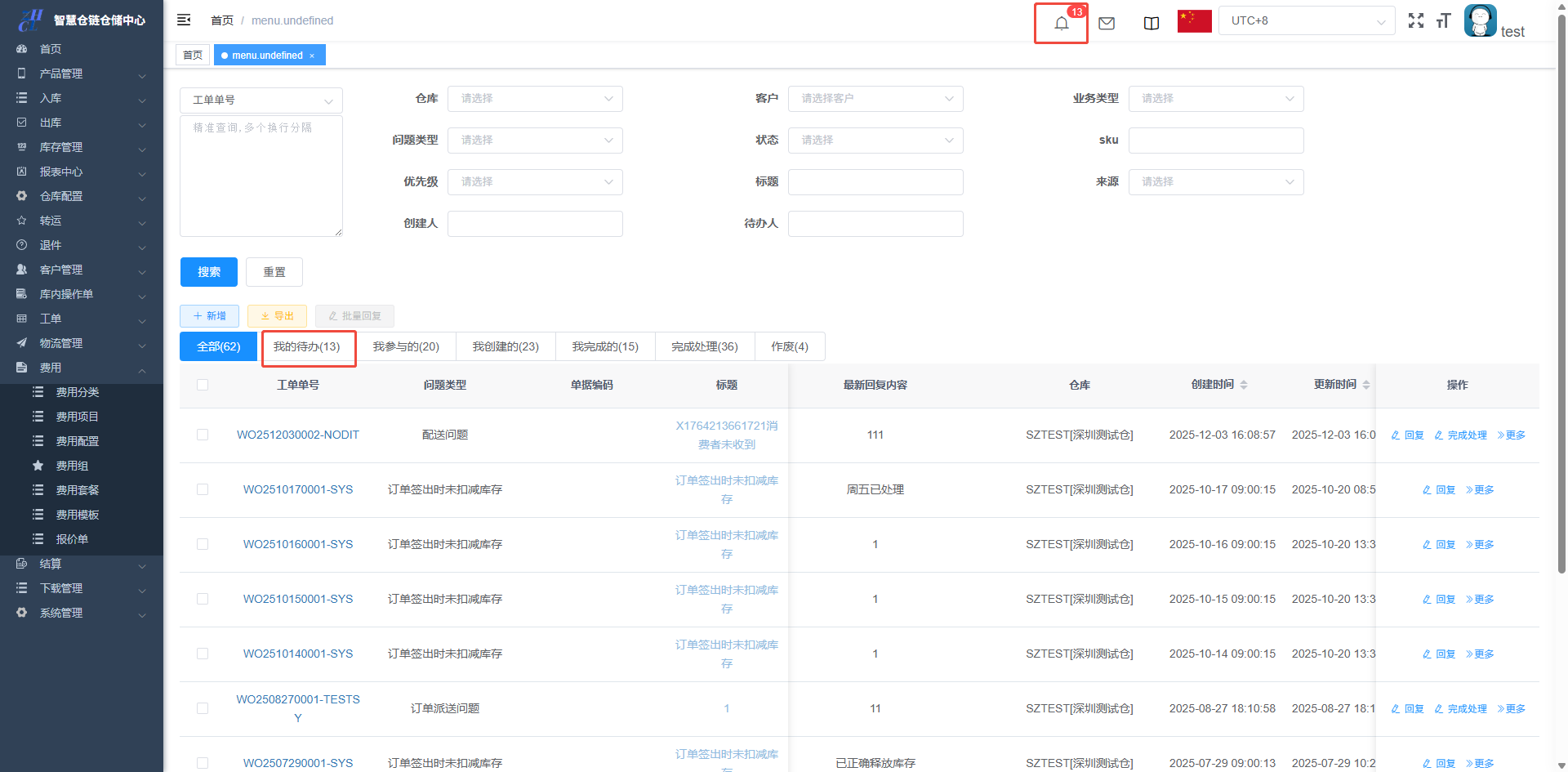Open the mail envelope icon in header

pyautogui.click(x=1107, y=23)
